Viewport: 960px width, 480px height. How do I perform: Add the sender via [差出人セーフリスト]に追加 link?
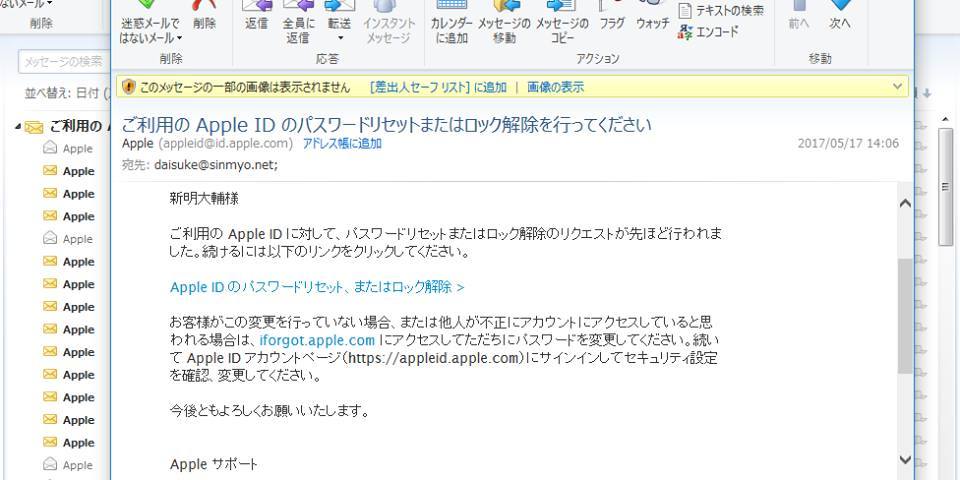[438, 87]
